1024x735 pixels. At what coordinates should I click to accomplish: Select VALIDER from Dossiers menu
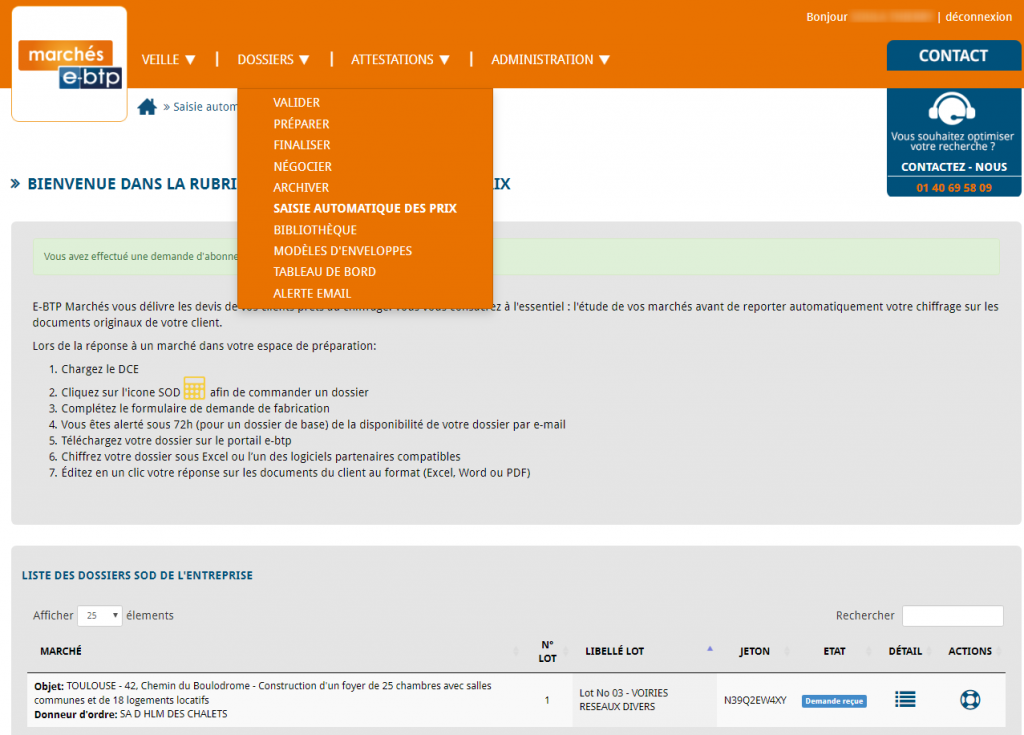tap(296, 103)
